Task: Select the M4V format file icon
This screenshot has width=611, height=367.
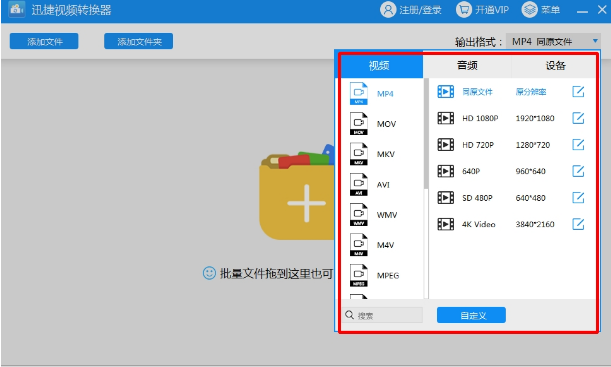Action: [x=358, y=245]
